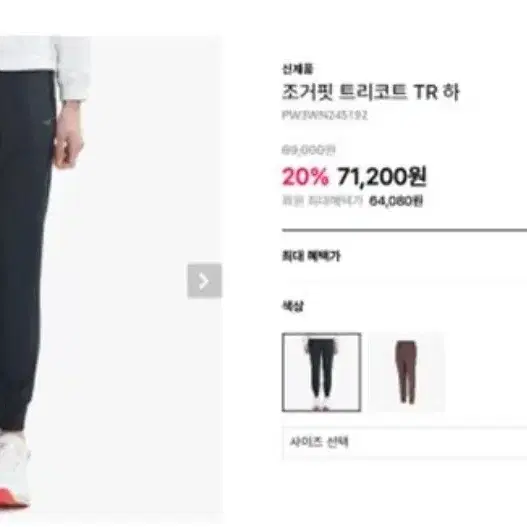Click the model's hand in photo
Image resolution: width=527 pixels, height=527 pixels.
tap(68, 134)
